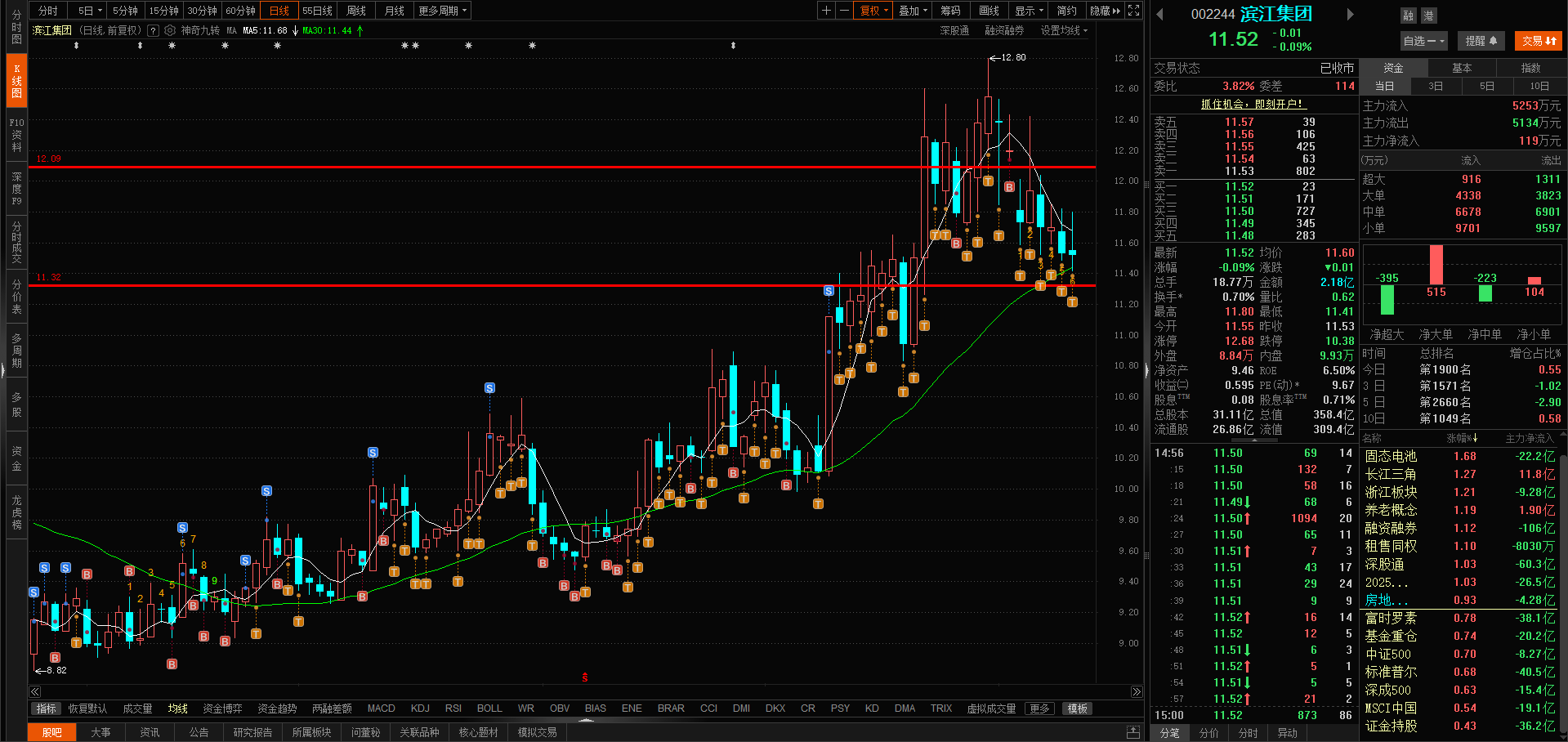
Task: Open the 多股 sidebar item
Action: tap(16, 405)
